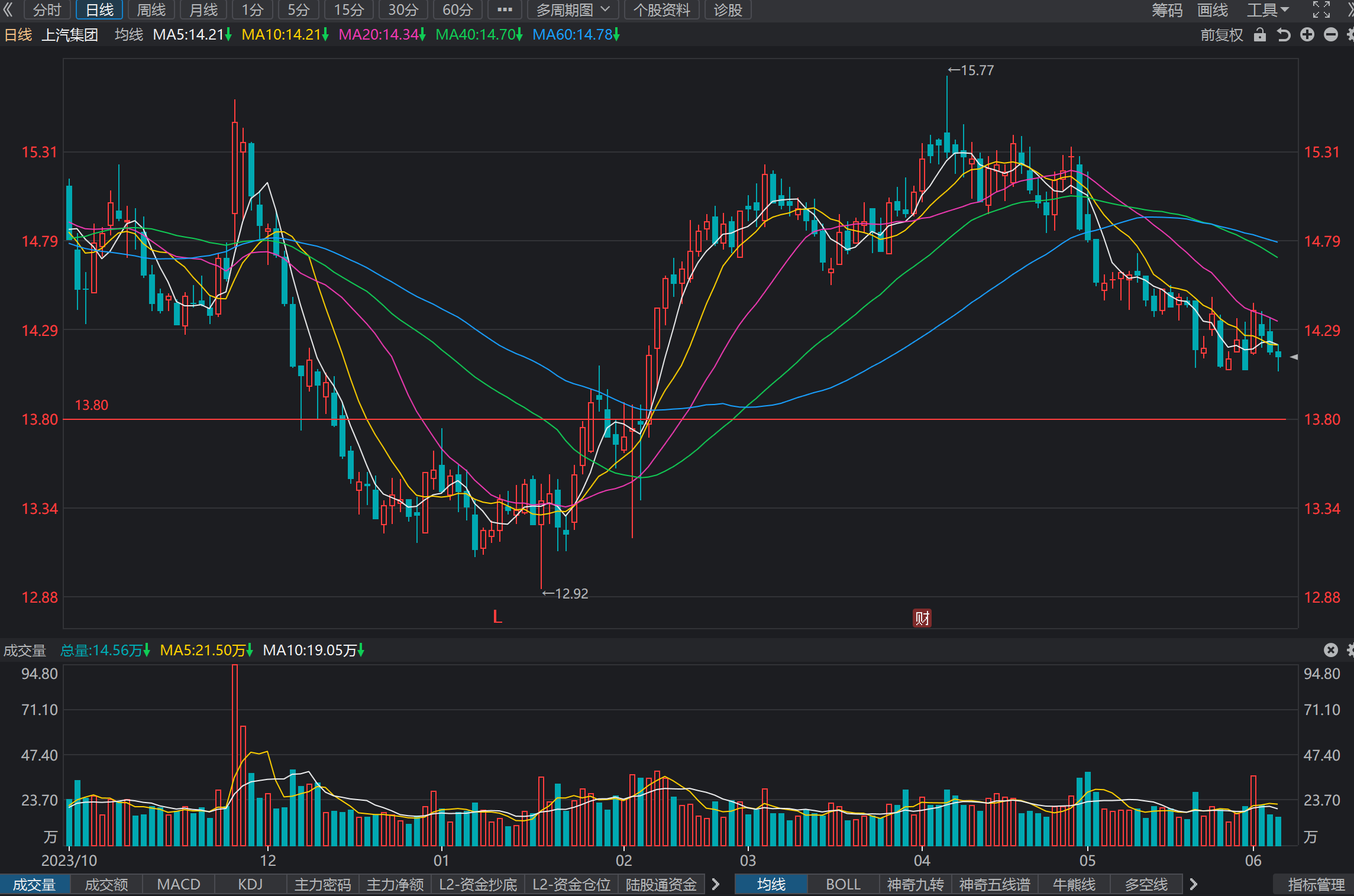Close the volume sub-panel with X icon
Image resolution: width=1354 pixels, height=896 pixels.
(1331, 650)
